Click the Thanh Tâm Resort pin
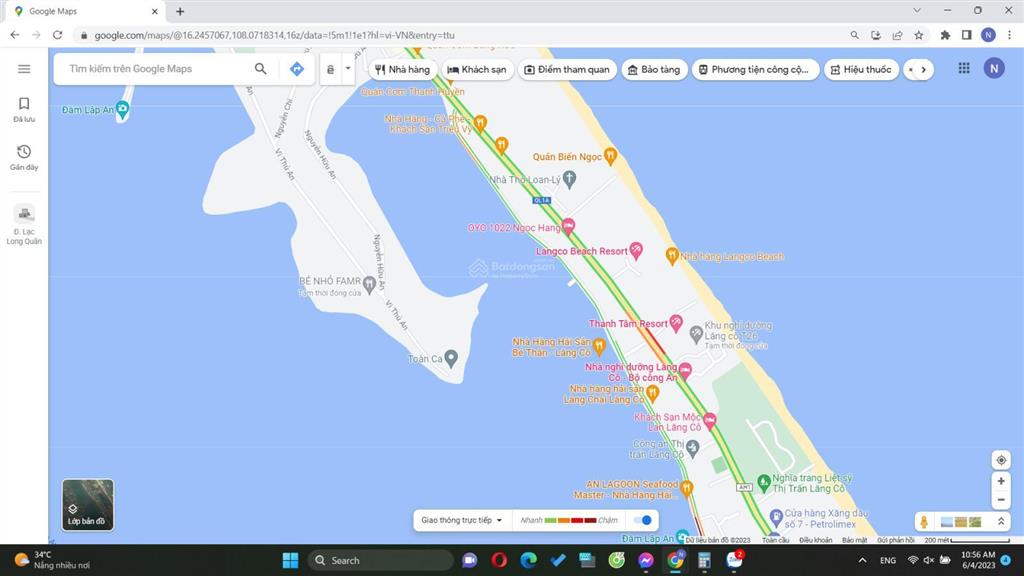This screenshot has height=576, width=1024. tap(676, 323)
